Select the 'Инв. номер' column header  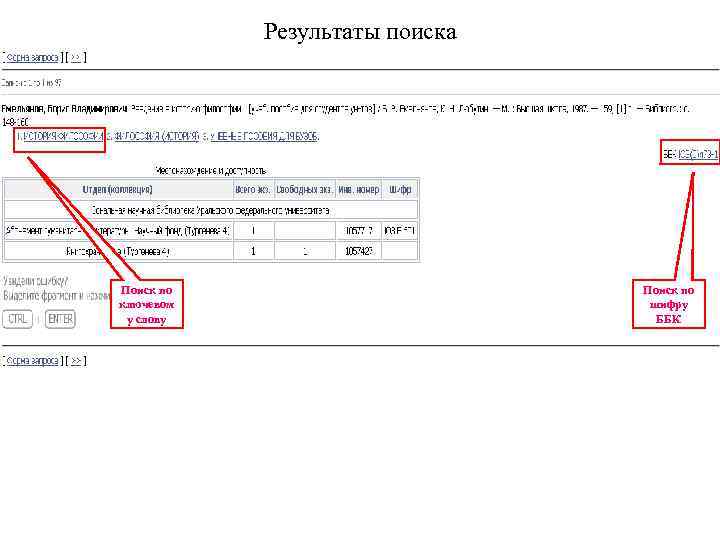coord(359,189)
